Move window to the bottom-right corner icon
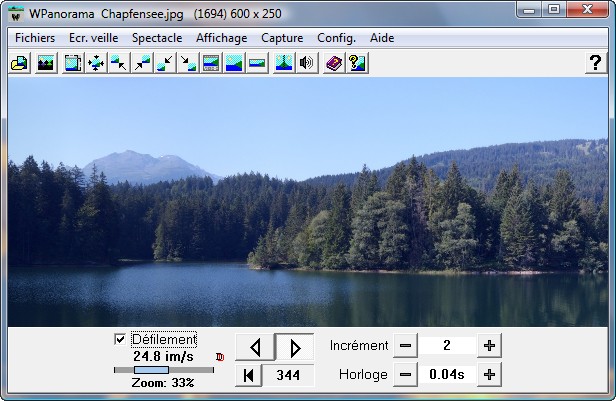 188,63
